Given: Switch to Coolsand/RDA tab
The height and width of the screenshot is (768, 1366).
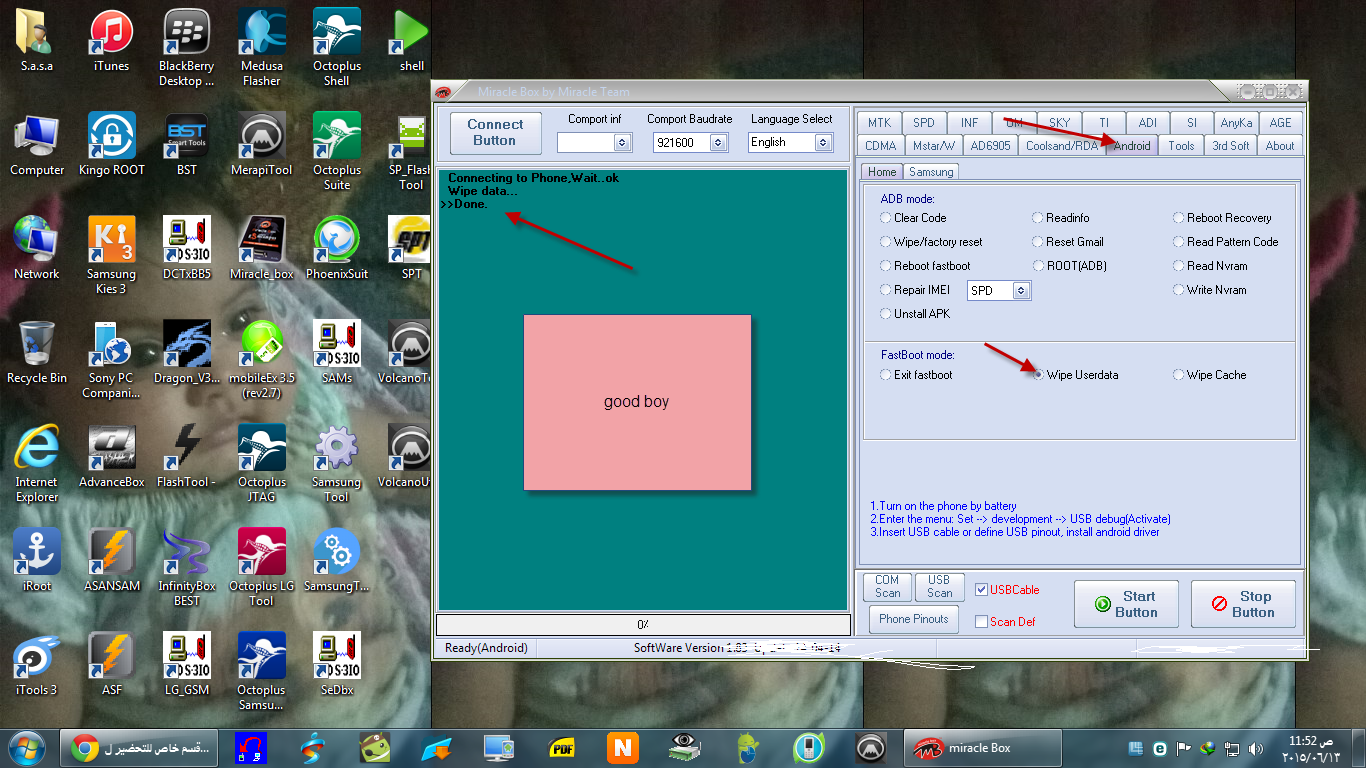Looking at the screenshot, I should click(1062, 146).
